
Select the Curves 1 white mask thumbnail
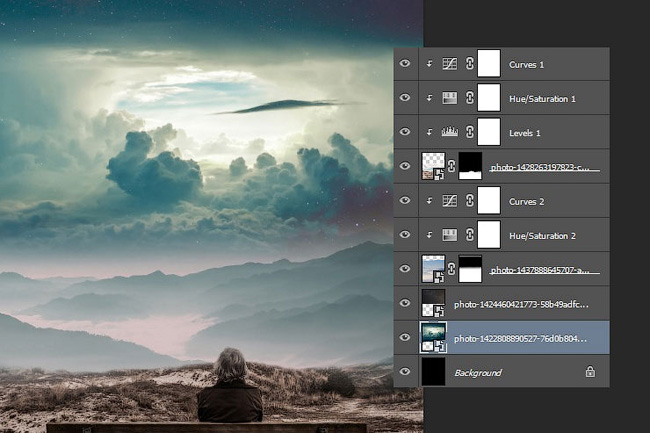pyautogui.click(x=489, y=63)
